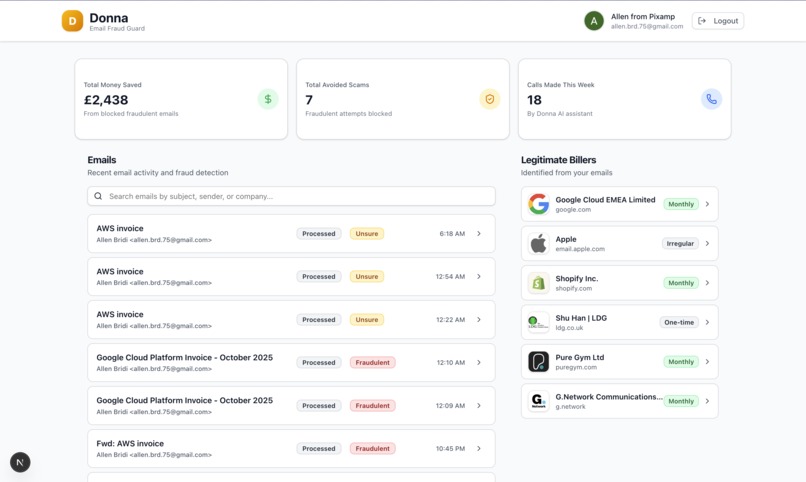Click the Calls Made This Week label
Viewport: 806px width, 482px height.
click(x=560, y=85)
